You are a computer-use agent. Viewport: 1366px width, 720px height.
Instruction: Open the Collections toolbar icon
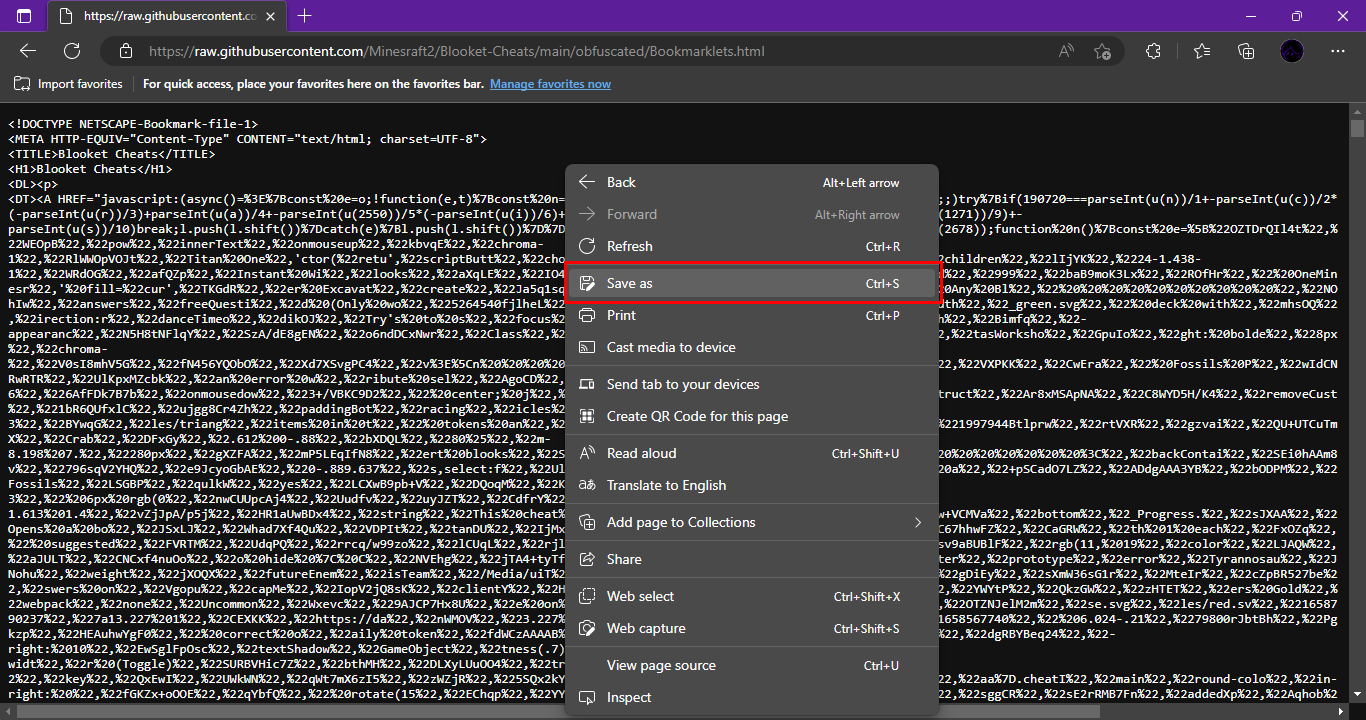point(1246,51)
